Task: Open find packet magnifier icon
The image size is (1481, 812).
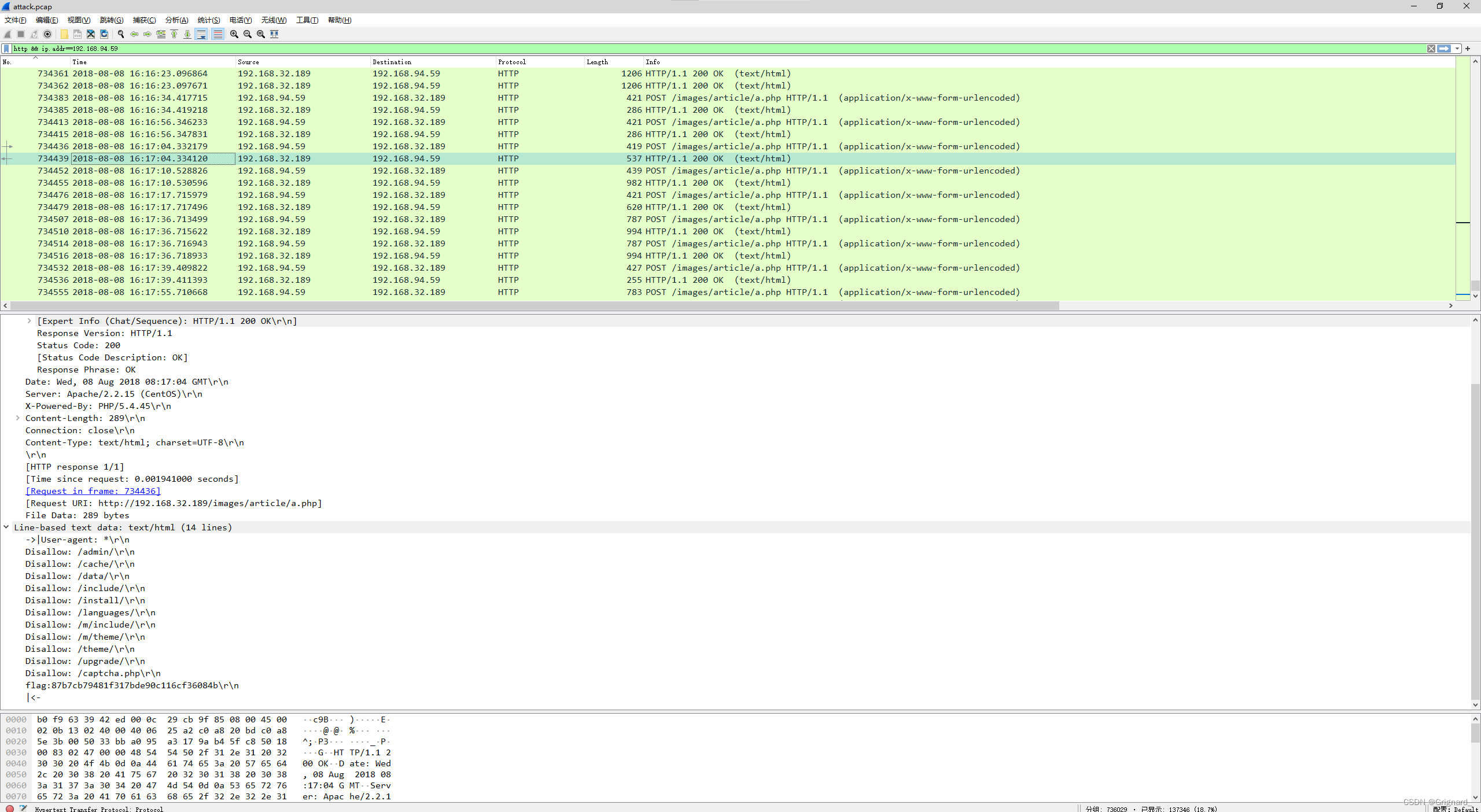Action: tap(121, 34)
